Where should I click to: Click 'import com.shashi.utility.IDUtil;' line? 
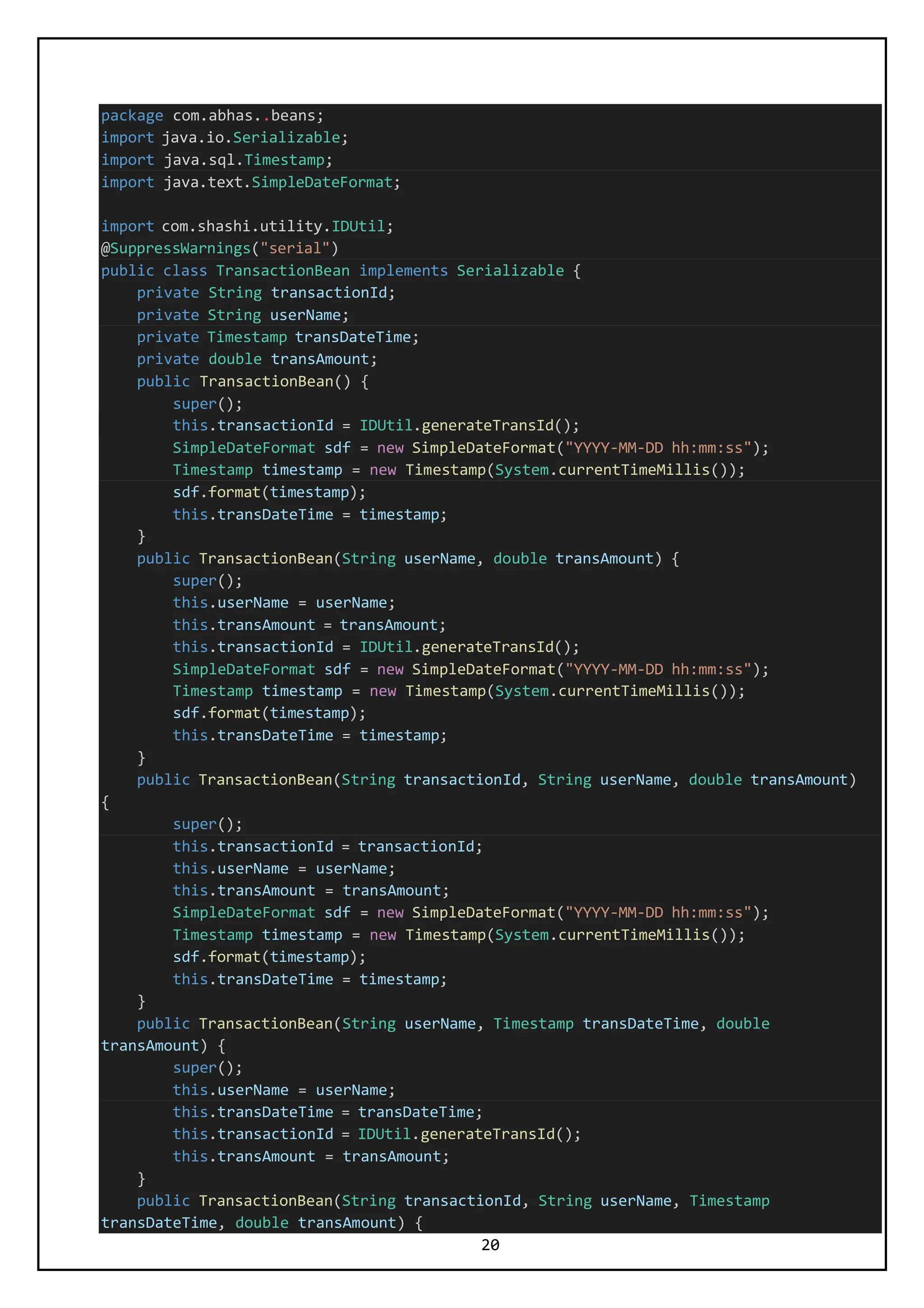pyautogui.click(x=247, y=226)
